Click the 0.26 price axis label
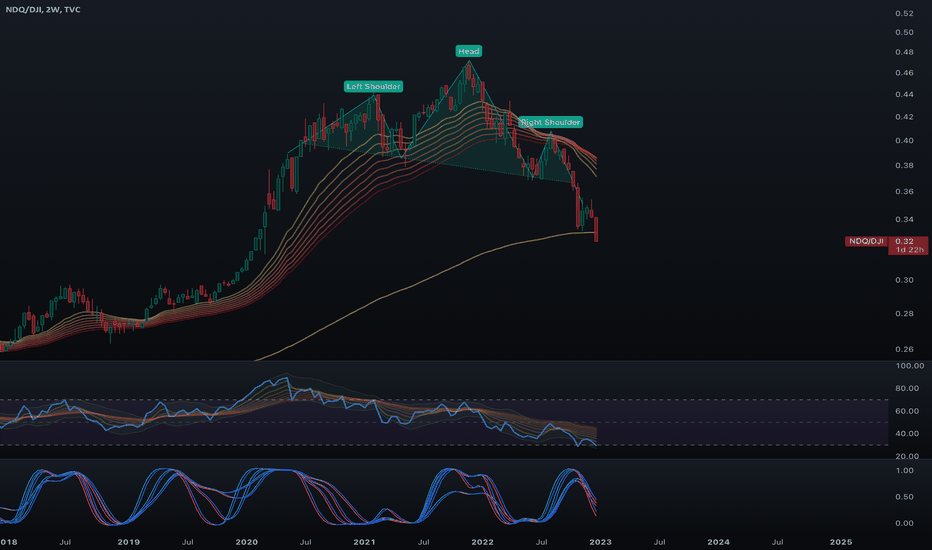The image size is (932, 550). click(904, 350)
